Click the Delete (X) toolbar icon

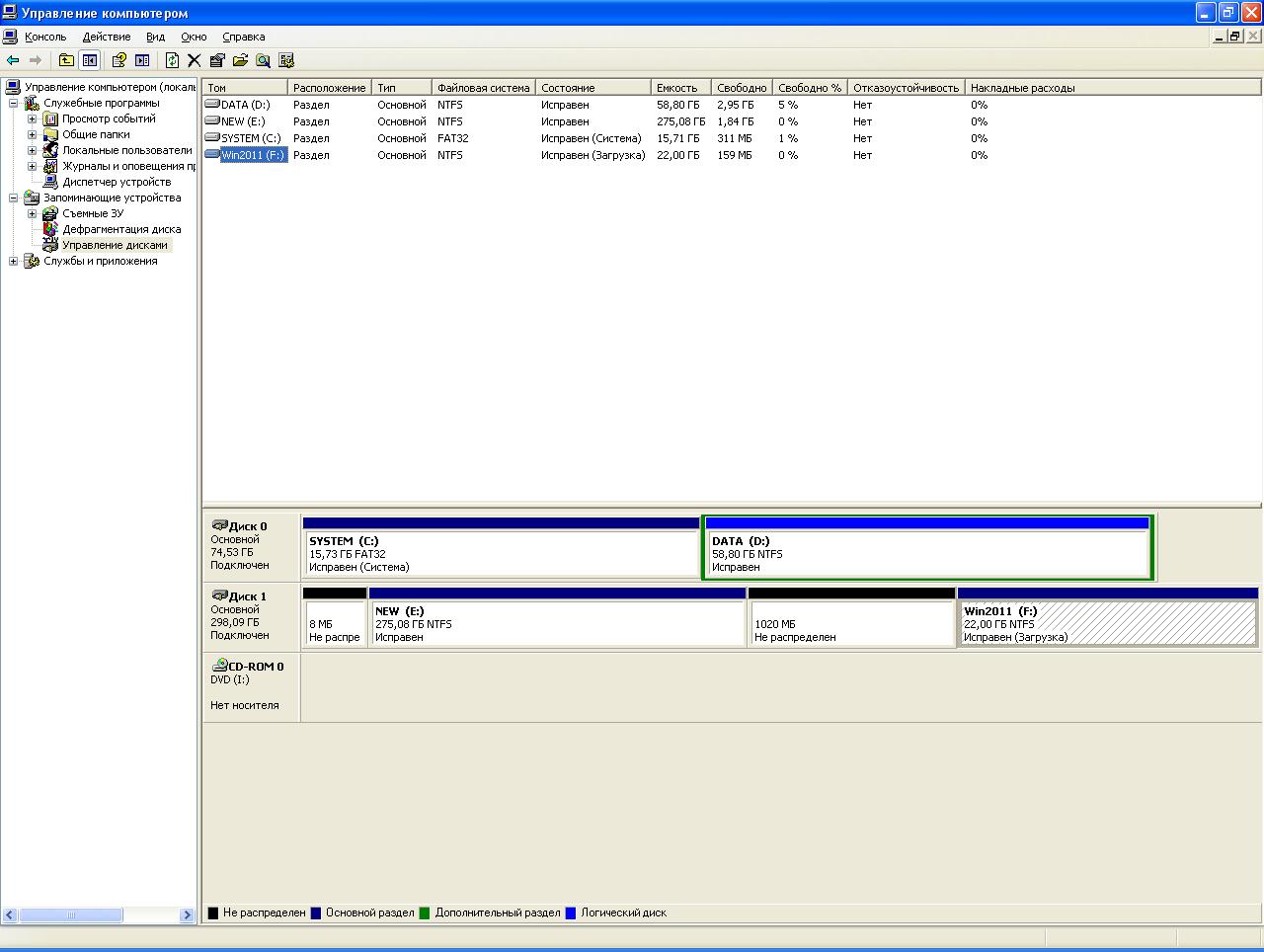[195, 60]
